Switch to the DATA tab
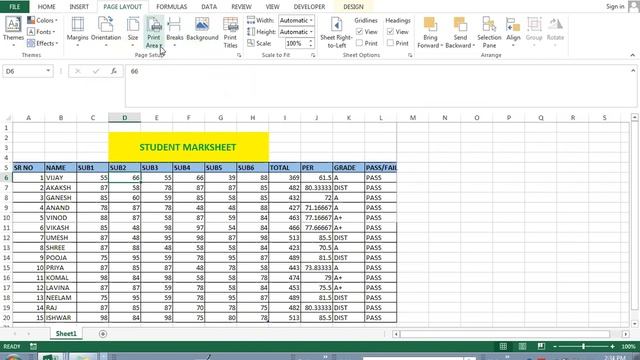The width and height of the screenshot is (640, 360). pyautogui.click(x=209, y=7)
